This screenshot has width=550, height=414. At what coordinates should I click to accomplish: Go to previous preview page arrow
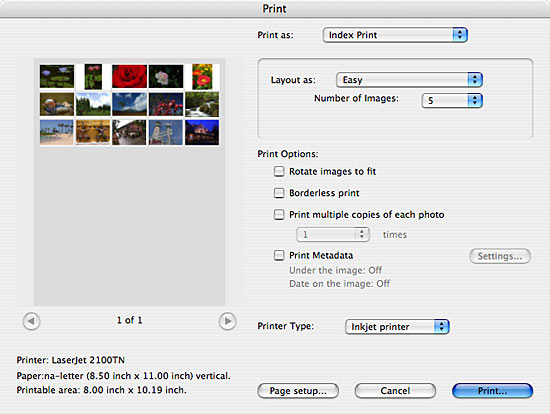[32, 321]
